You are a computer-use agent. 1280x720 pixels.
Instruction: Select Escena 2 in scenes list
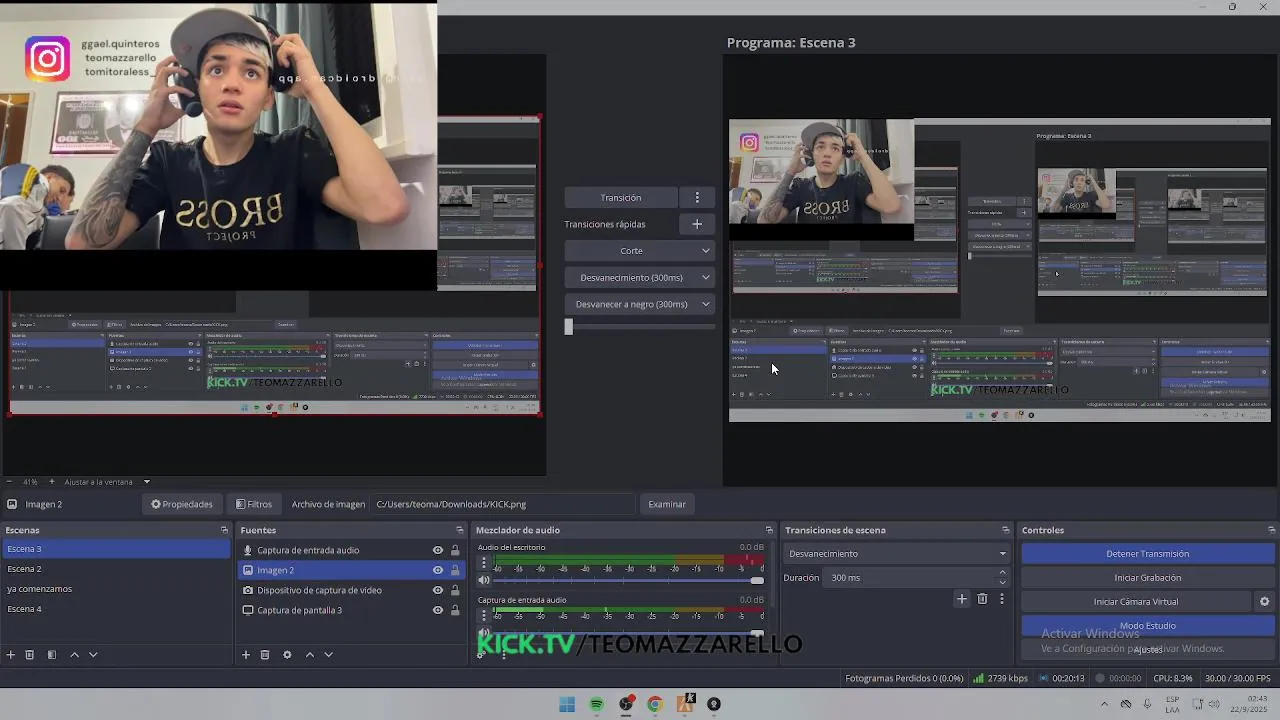coord(116,569)
